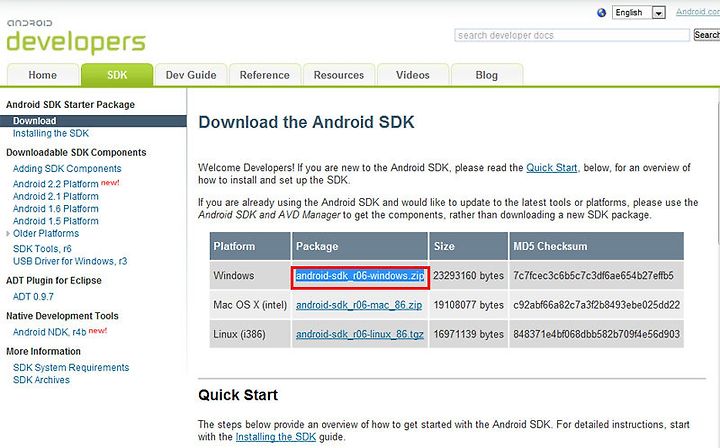Click the Linux checksum 848371e4bf068dbb582b709f4e56d903

click(x=596, y=335)
